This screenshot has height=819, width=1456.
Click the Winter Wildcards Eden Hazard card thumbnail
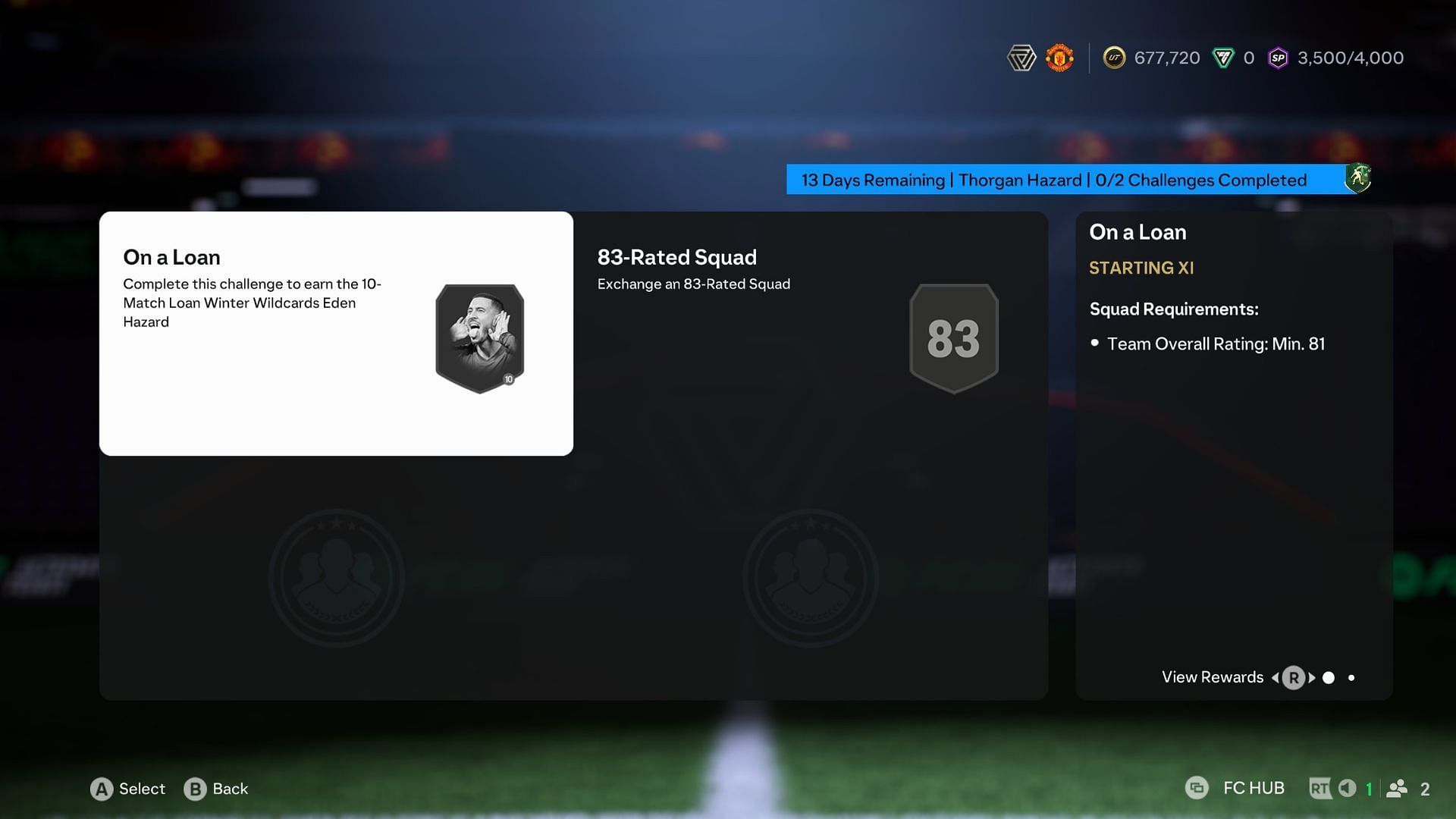[479, 337]
